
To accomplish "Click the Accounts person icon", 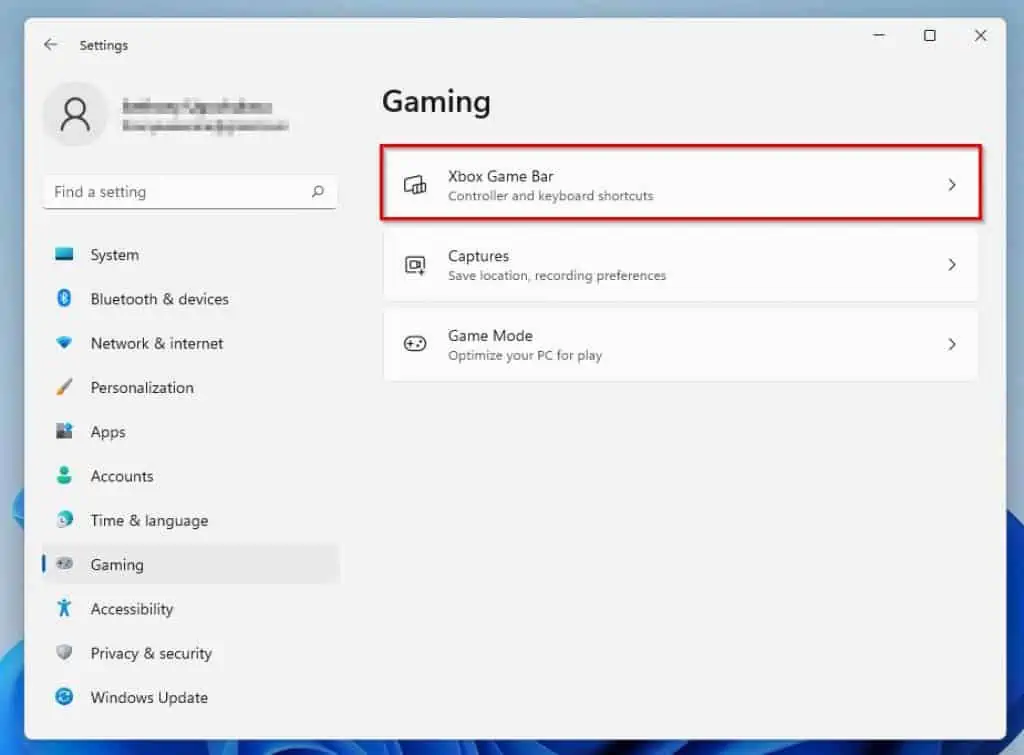I will 65,476.
